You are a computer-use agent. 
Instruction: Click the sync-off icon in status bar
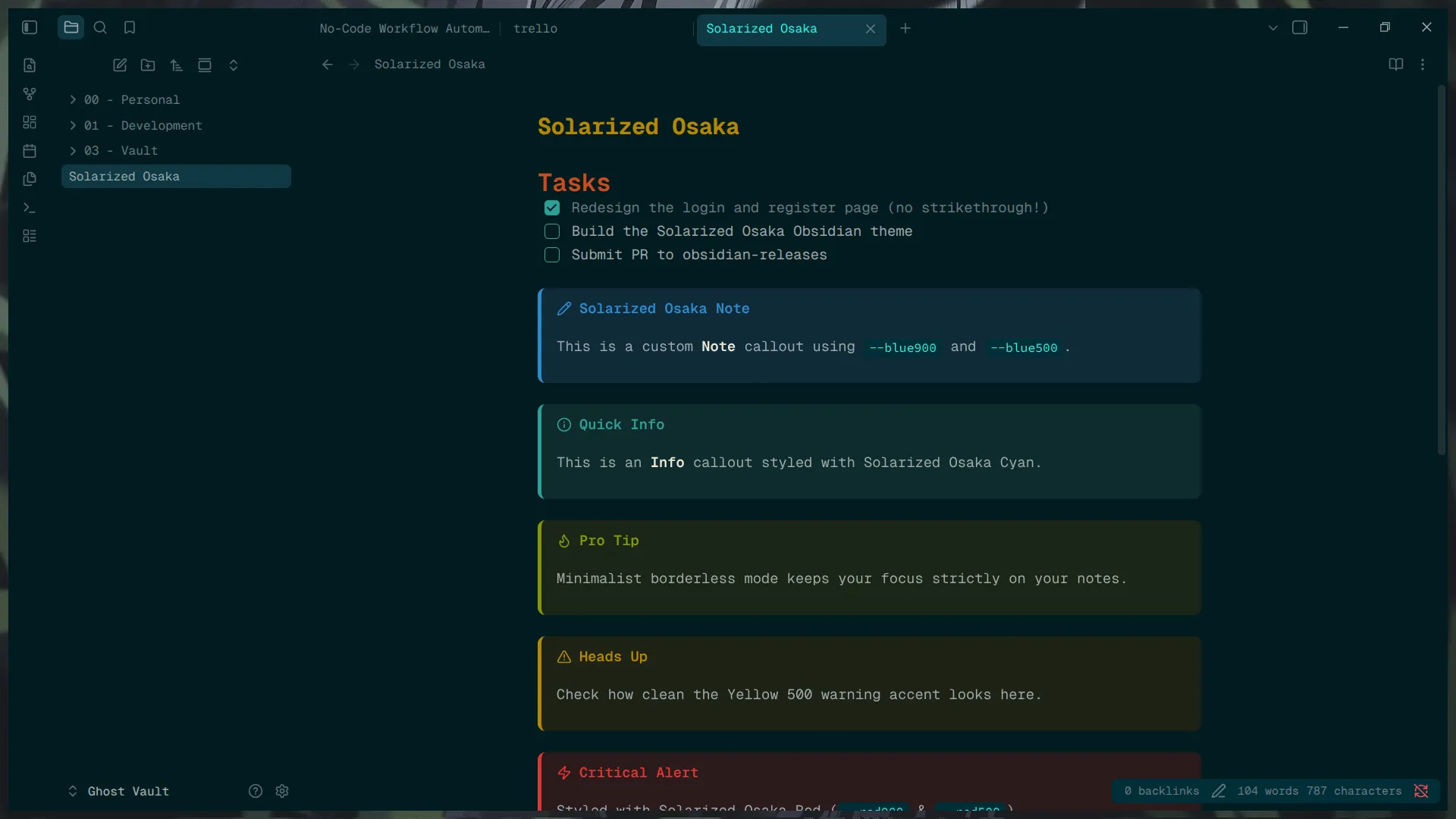click(x=1421, y=791)
